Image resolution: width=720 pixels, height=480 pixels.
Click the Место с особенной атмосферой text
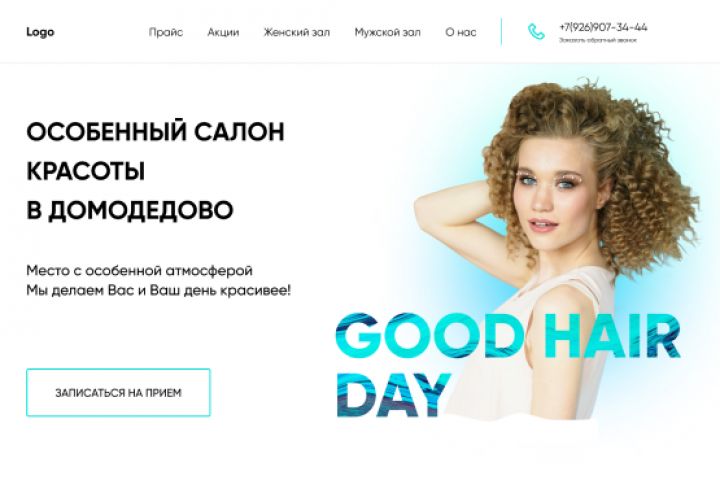[139, 270]
